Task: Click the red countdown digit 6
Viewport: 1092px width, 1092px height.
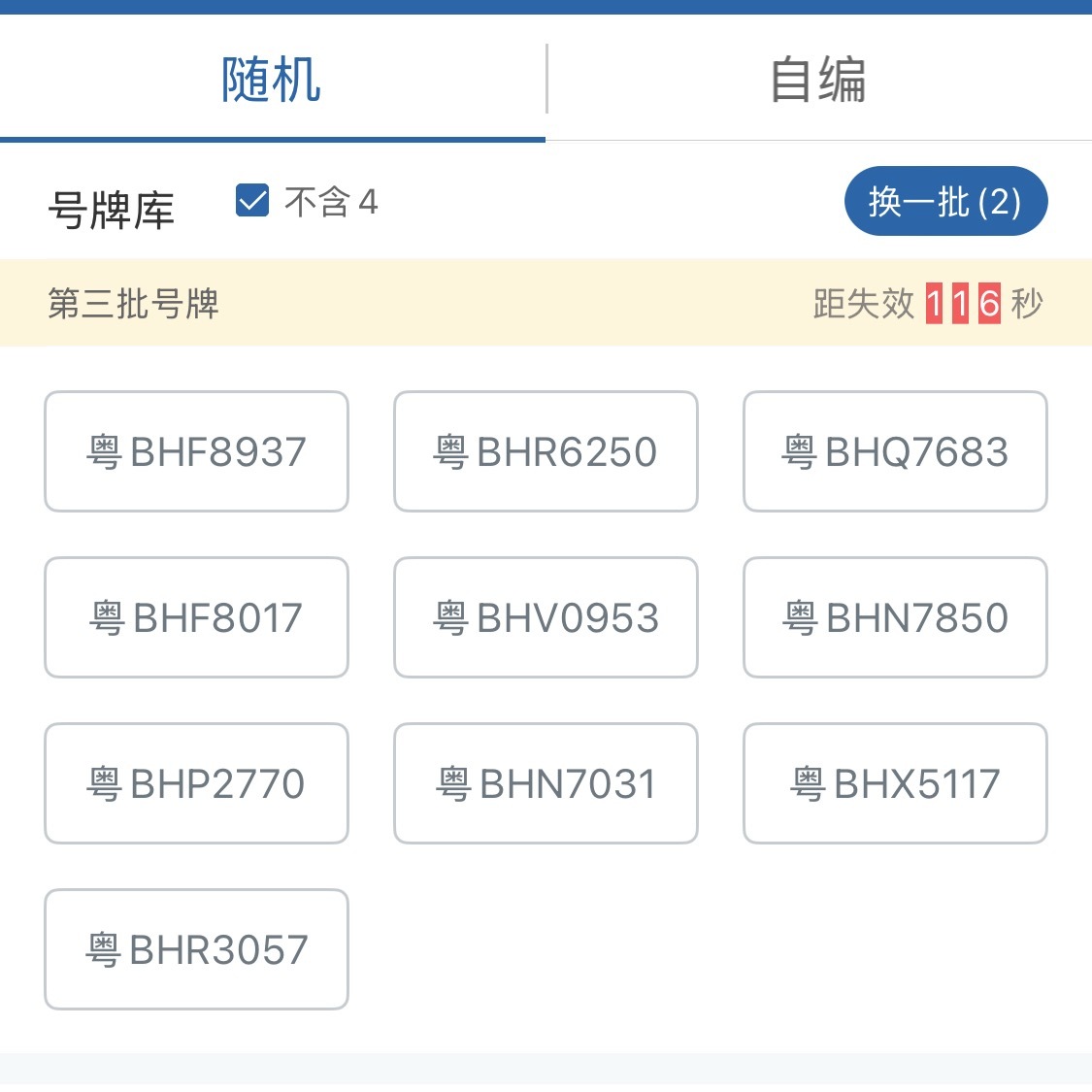Action: pos(989,304)
